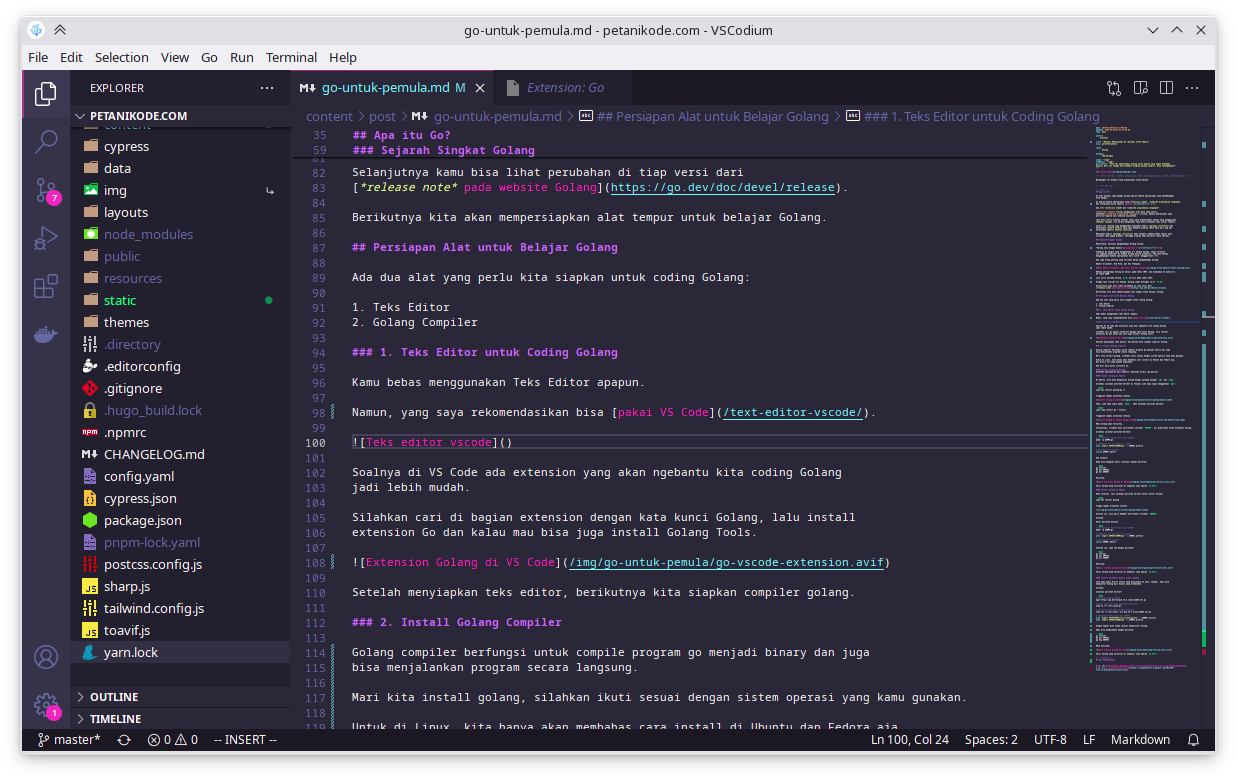This screenshot has height=779, width=1237.
Task: Click the VSCodium app icon in title bar
Action: click(37, 30)
